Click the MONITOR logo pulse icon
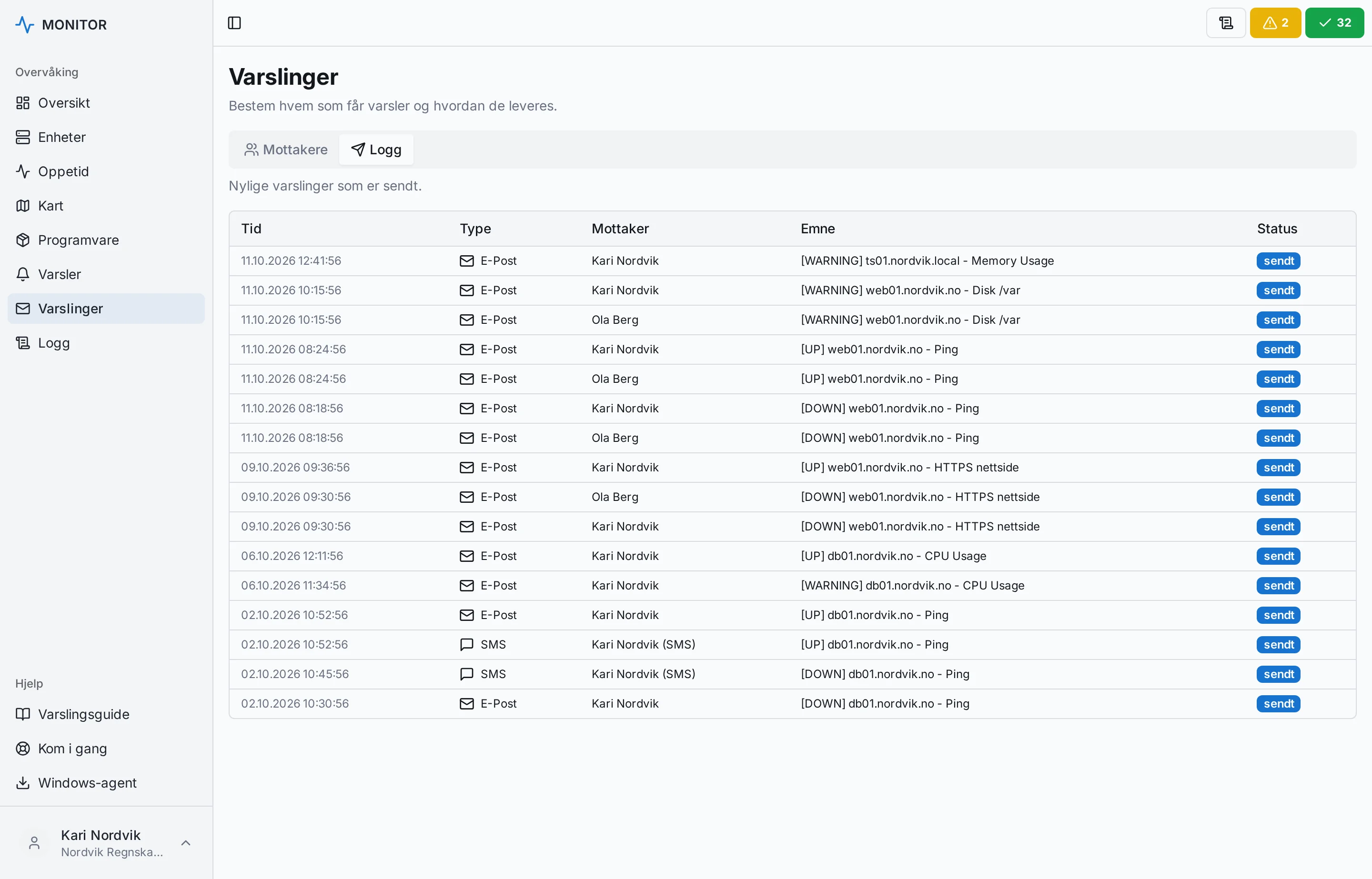The height and width of the screenshot is (879, 1372). pyautogui.click(x=25, y=25)
